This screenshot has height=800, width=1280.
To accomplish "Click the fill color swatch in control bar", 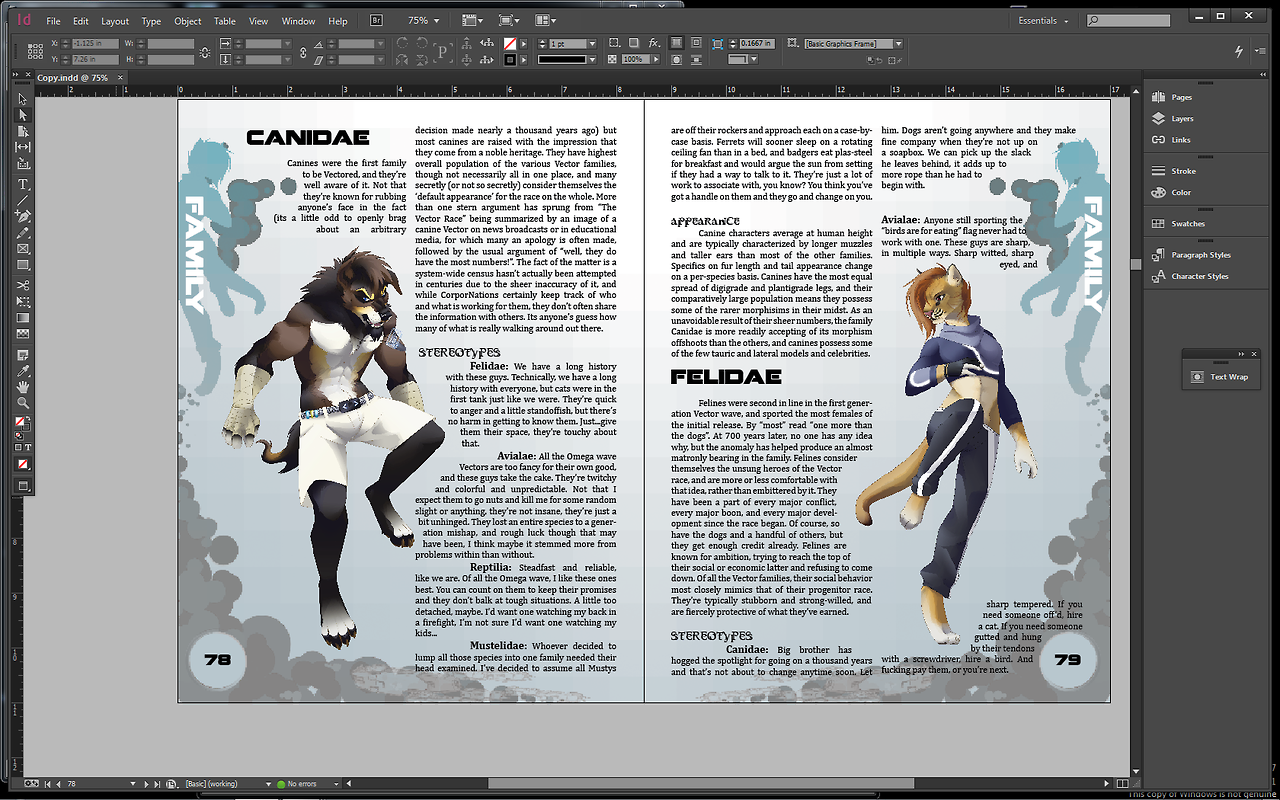I will (x=511, y=44).
